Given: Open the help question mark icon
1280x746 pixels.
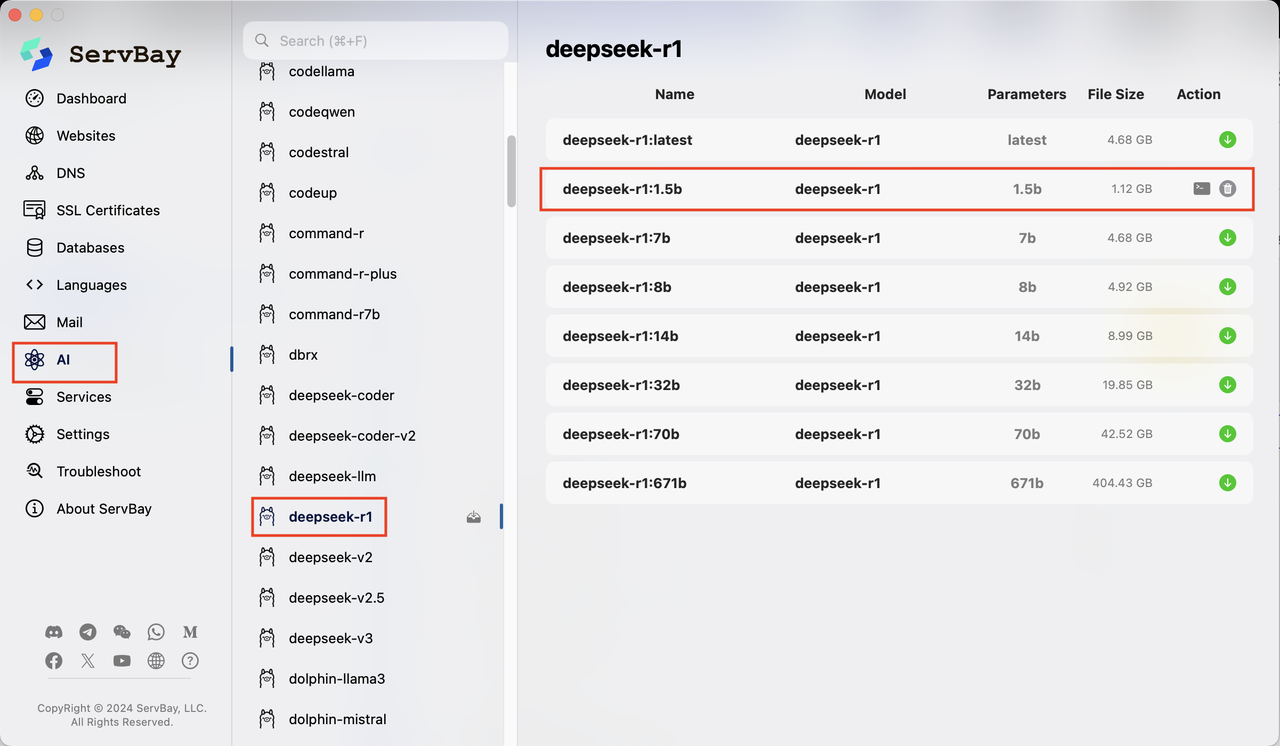Looking at the screenshot, I should tap(190, 661).
